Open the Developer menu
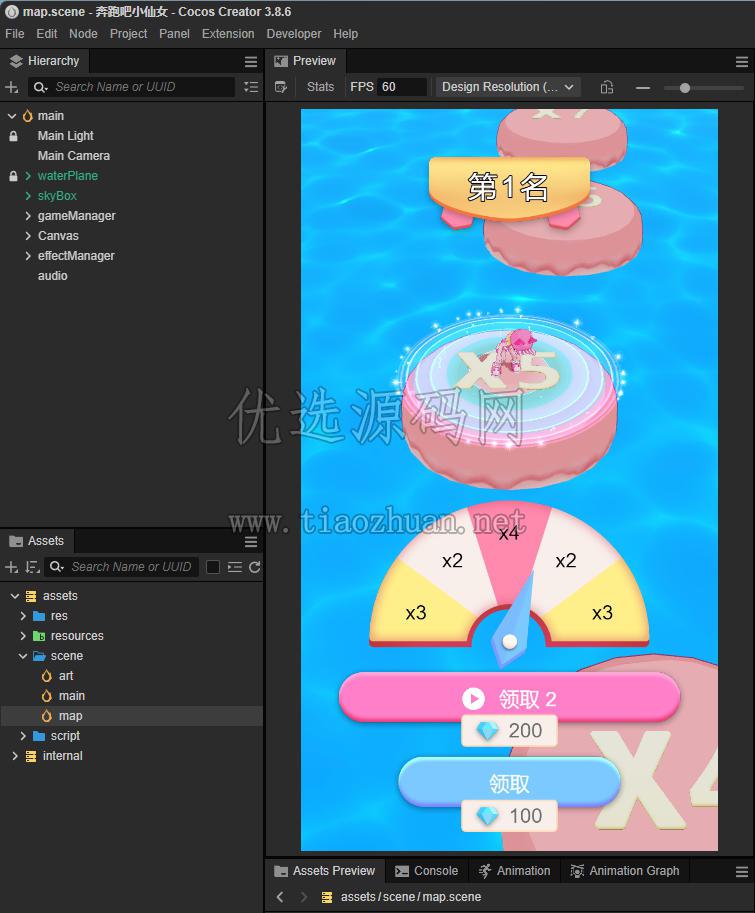The image size is (755, 913). [x=294, y=34]
